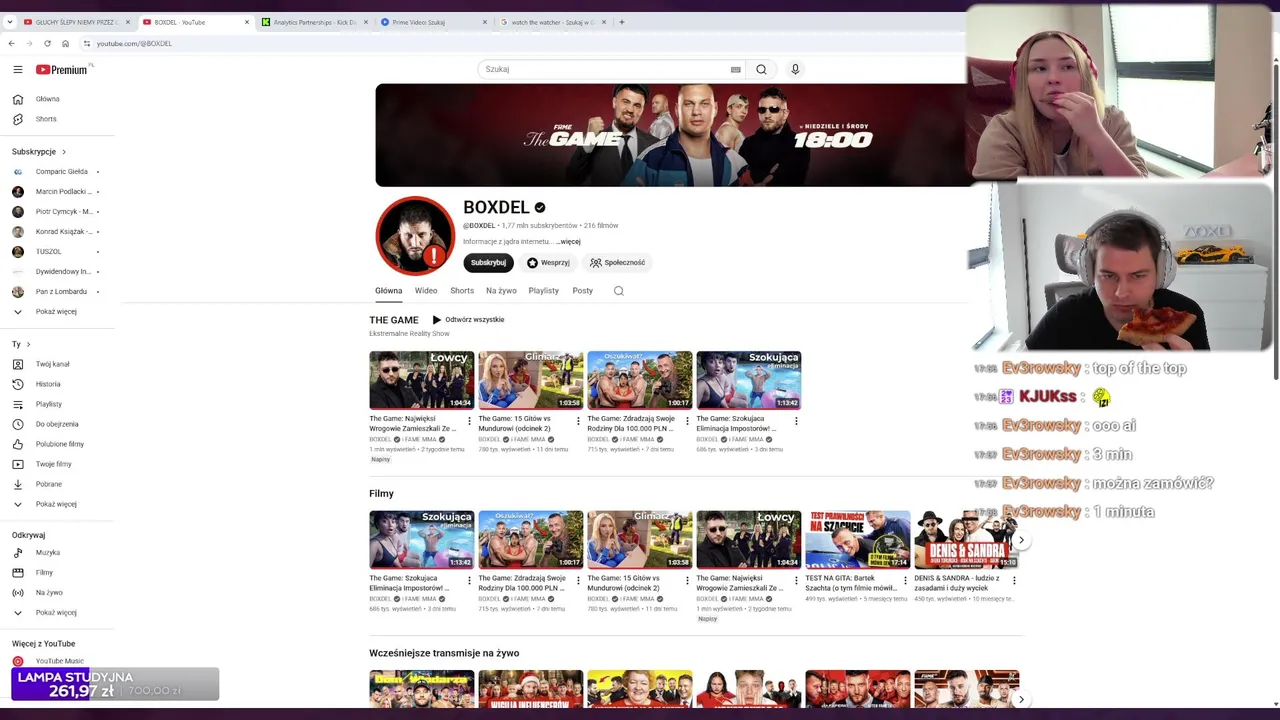Start voice search with the microphone icon
Viewport: 1280px width, 720px height.
795,69
